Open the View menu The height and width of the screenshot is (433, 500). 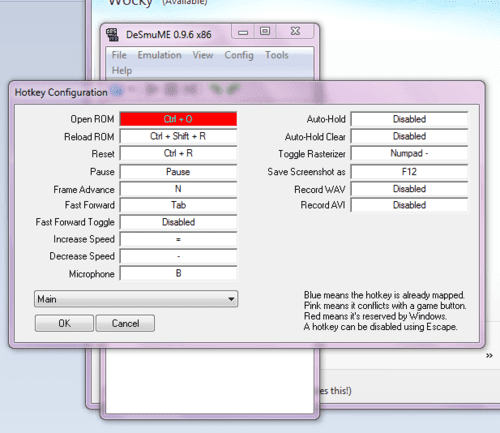tap(203, 55)
